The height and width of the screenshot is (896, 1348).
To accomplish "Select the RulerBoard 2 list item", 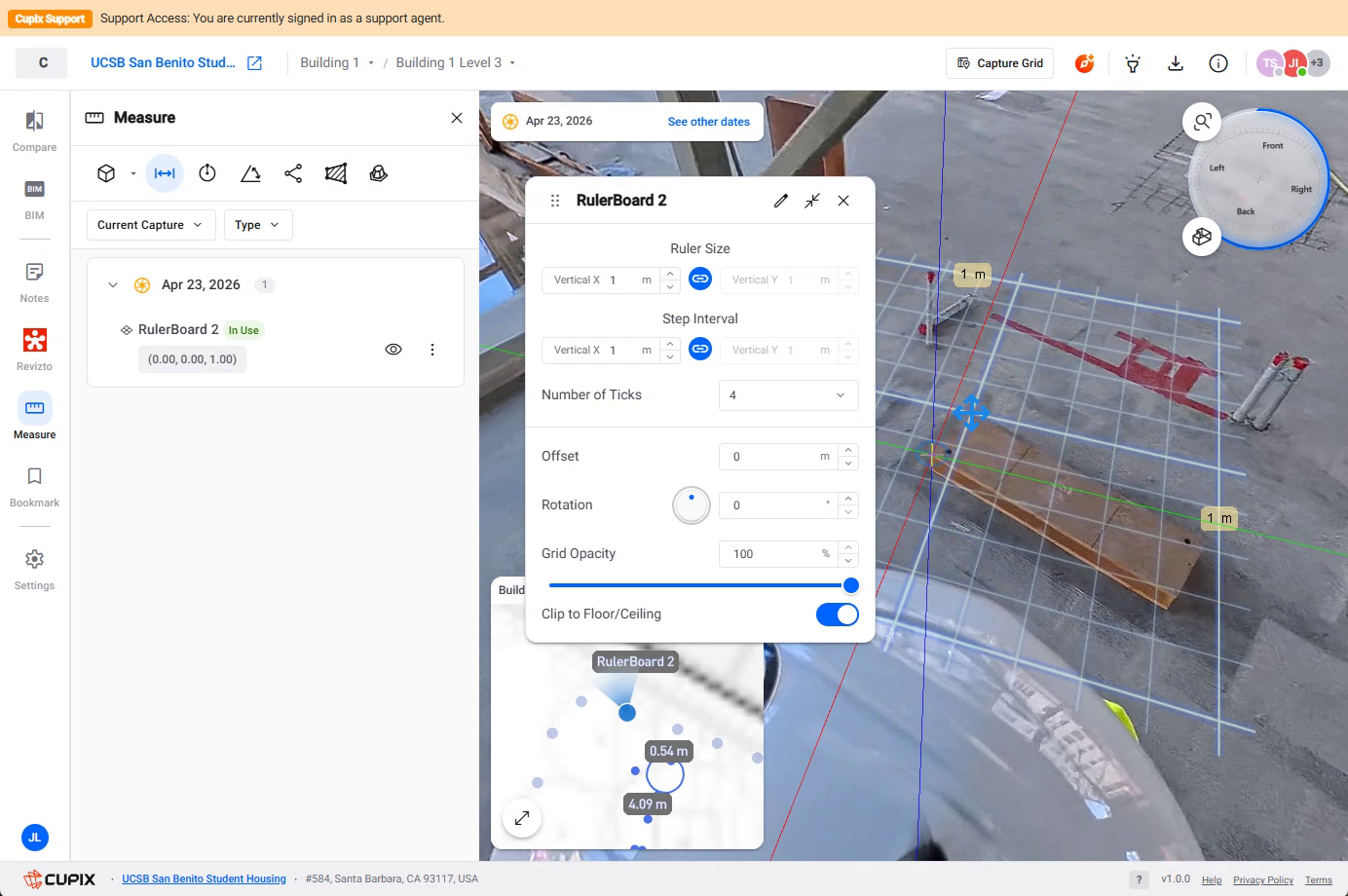I will pyautogui.click(x=276, y=349).
